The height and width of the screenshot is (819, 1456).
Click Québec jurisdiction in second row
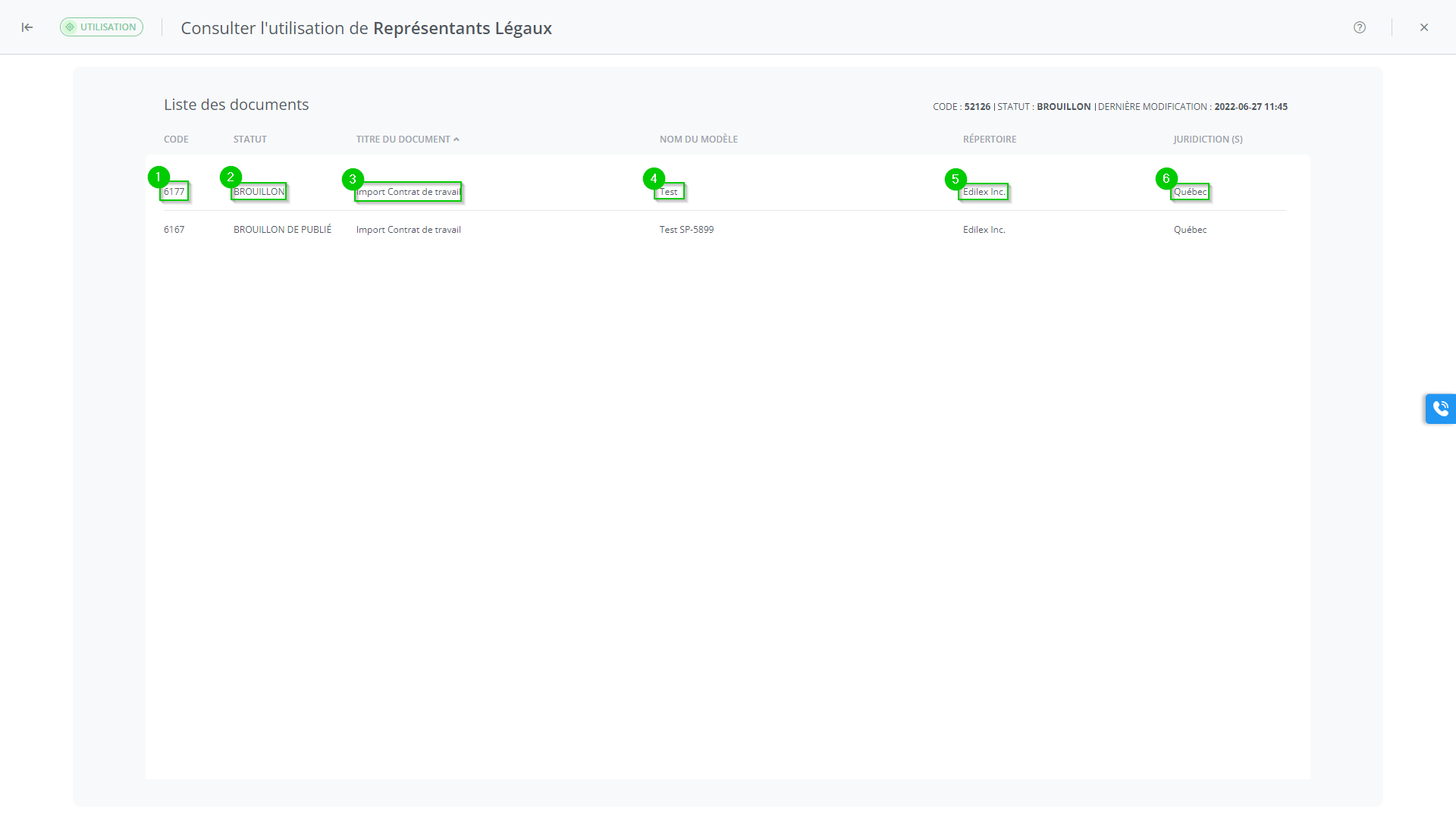[x=1190, y=230]
